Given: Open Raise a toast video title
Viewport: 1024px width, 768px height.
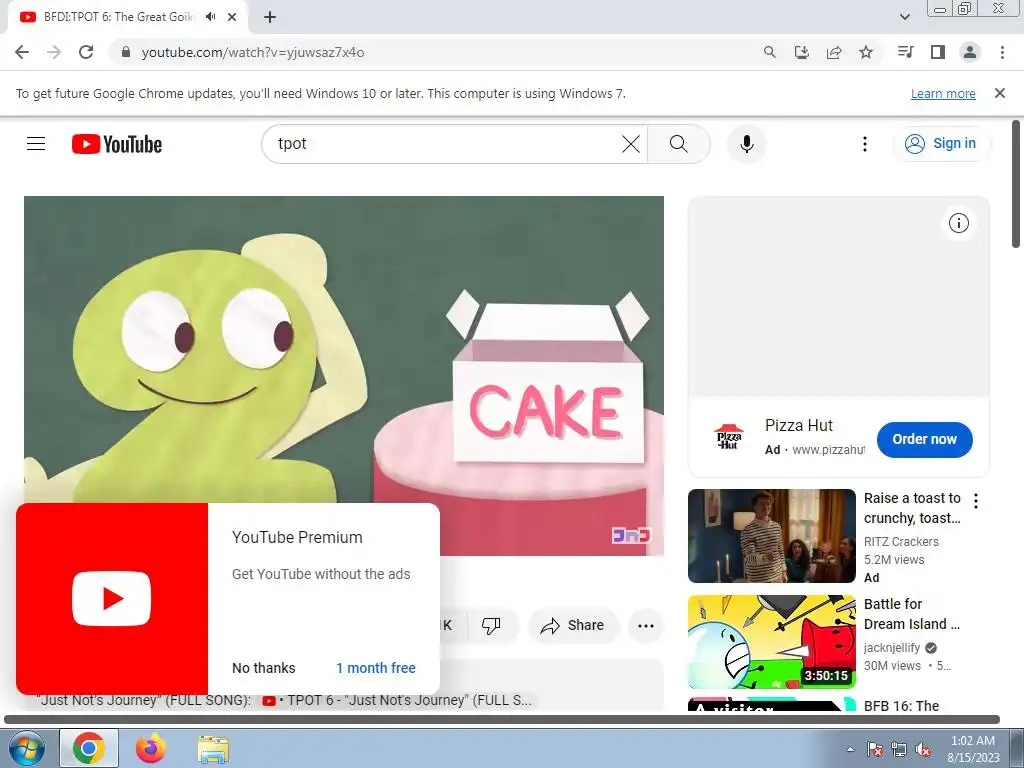Looking at the screenshot, I should pos(912,508).
